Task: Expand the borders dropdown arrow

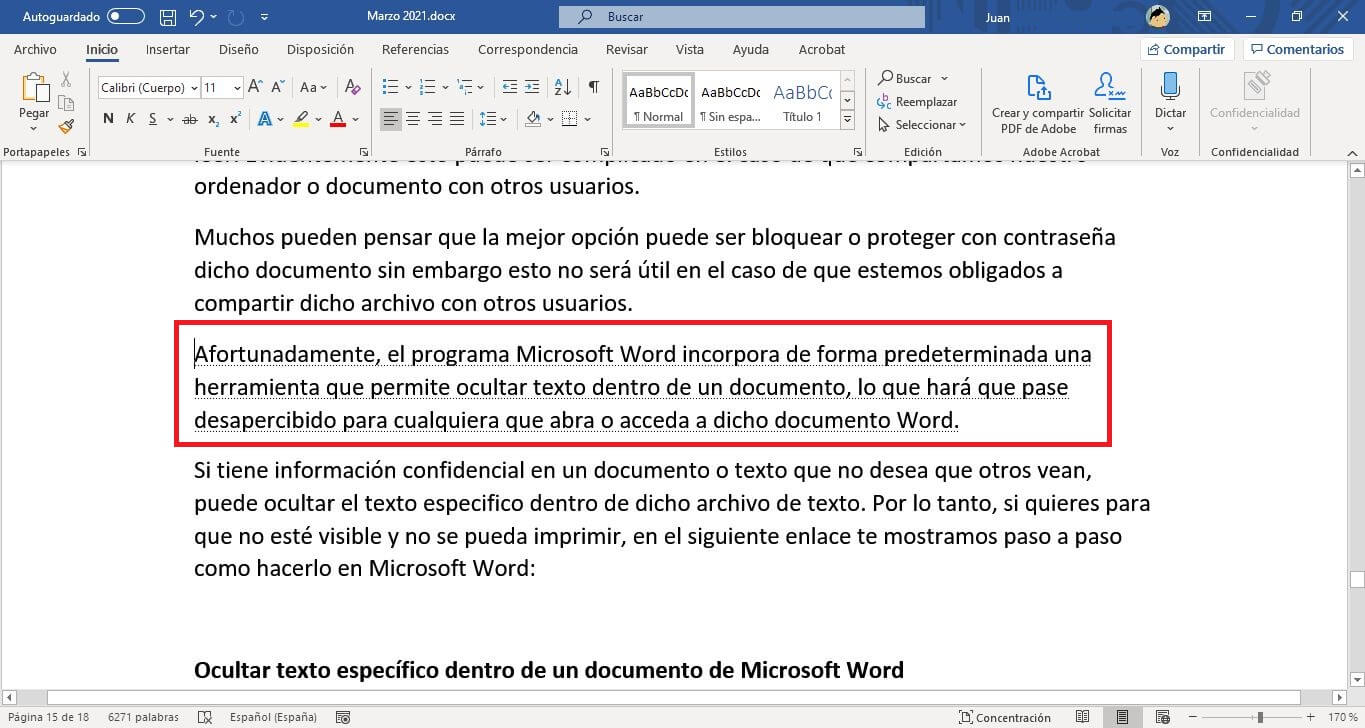Action: (587, 119)
